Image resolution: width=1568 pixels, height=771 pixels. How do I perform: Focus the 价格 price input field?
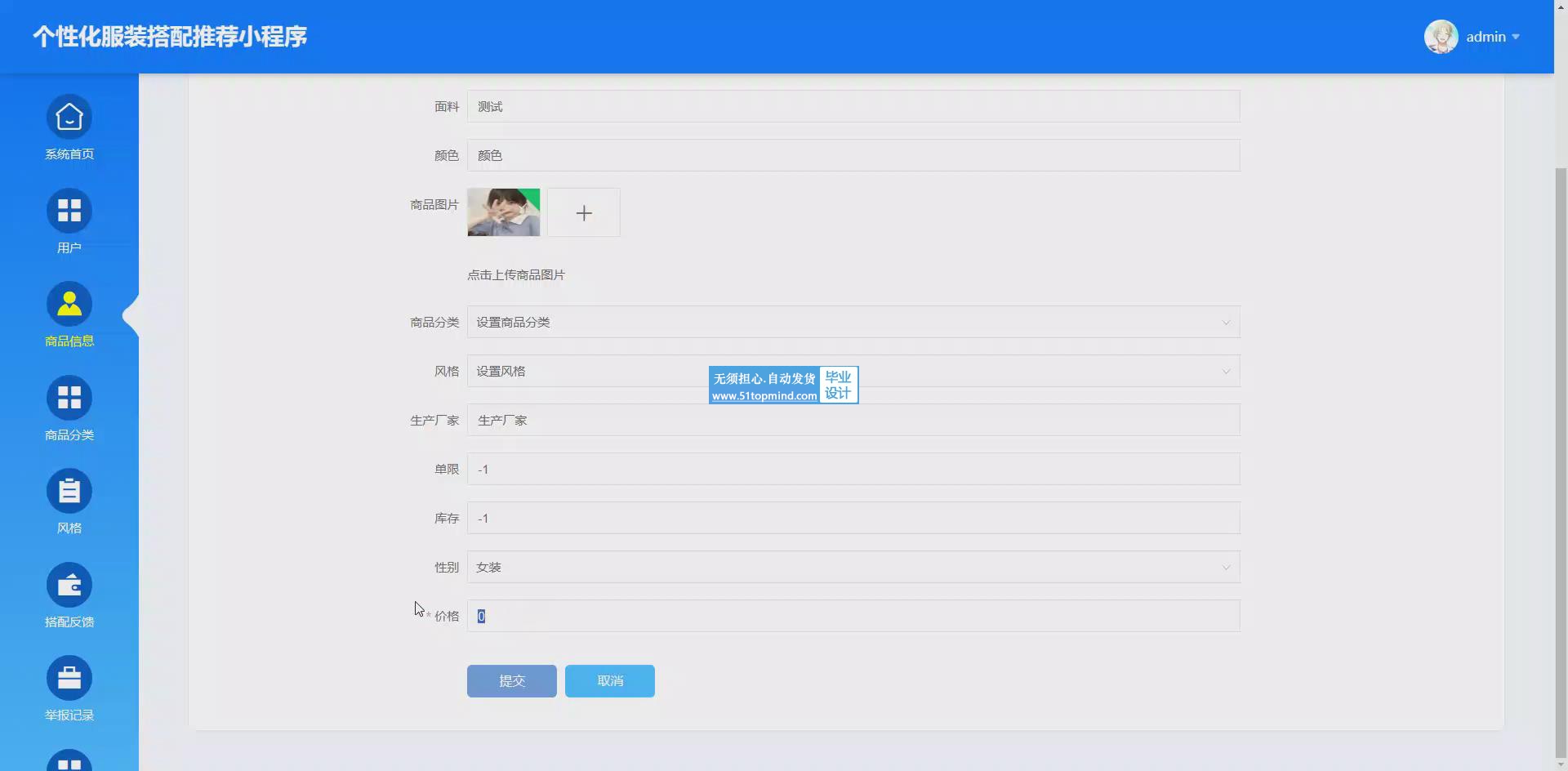(853, 617)
